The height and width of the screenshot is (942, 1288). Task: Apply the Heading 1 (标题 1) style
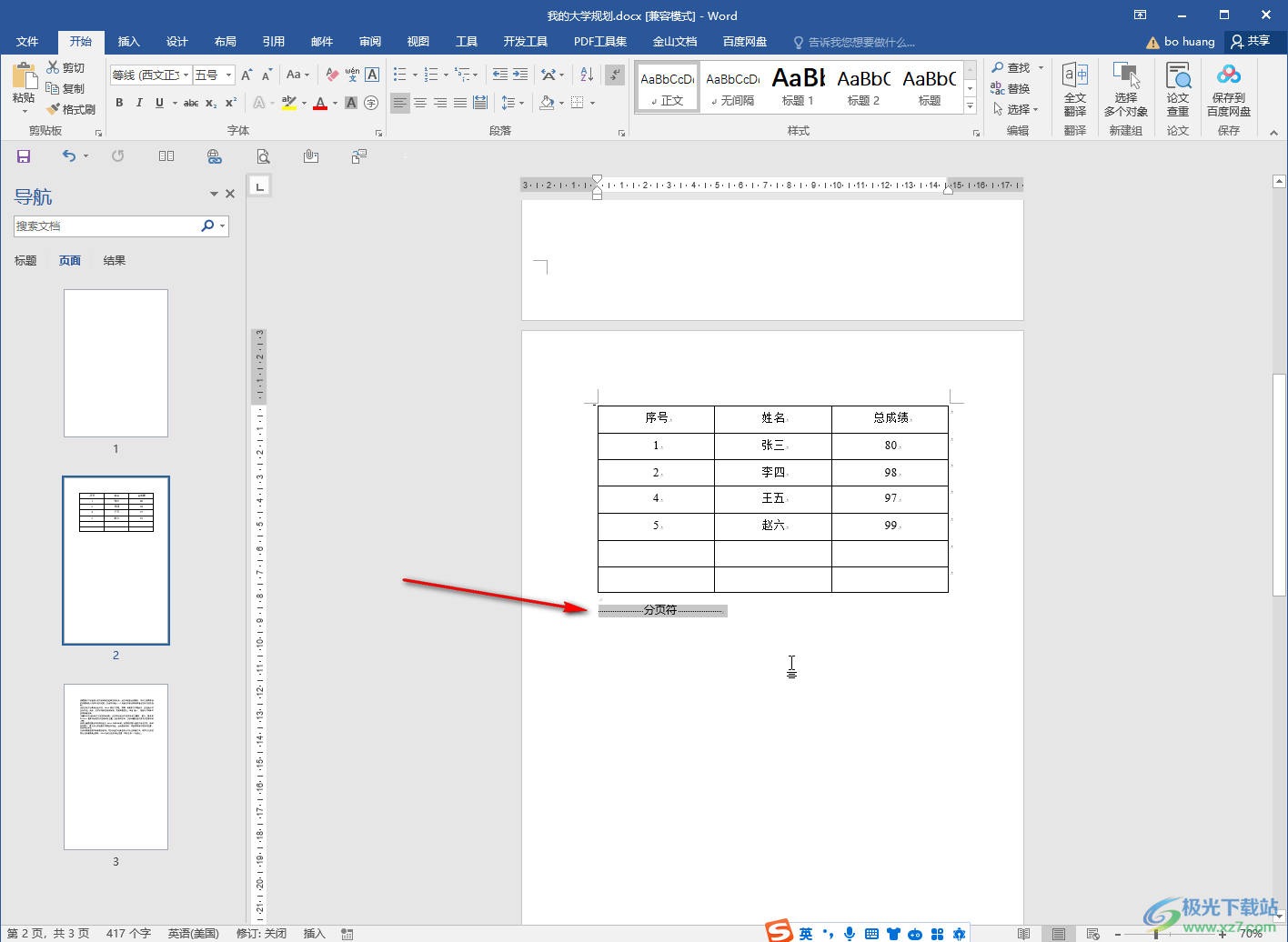[799, 87]
